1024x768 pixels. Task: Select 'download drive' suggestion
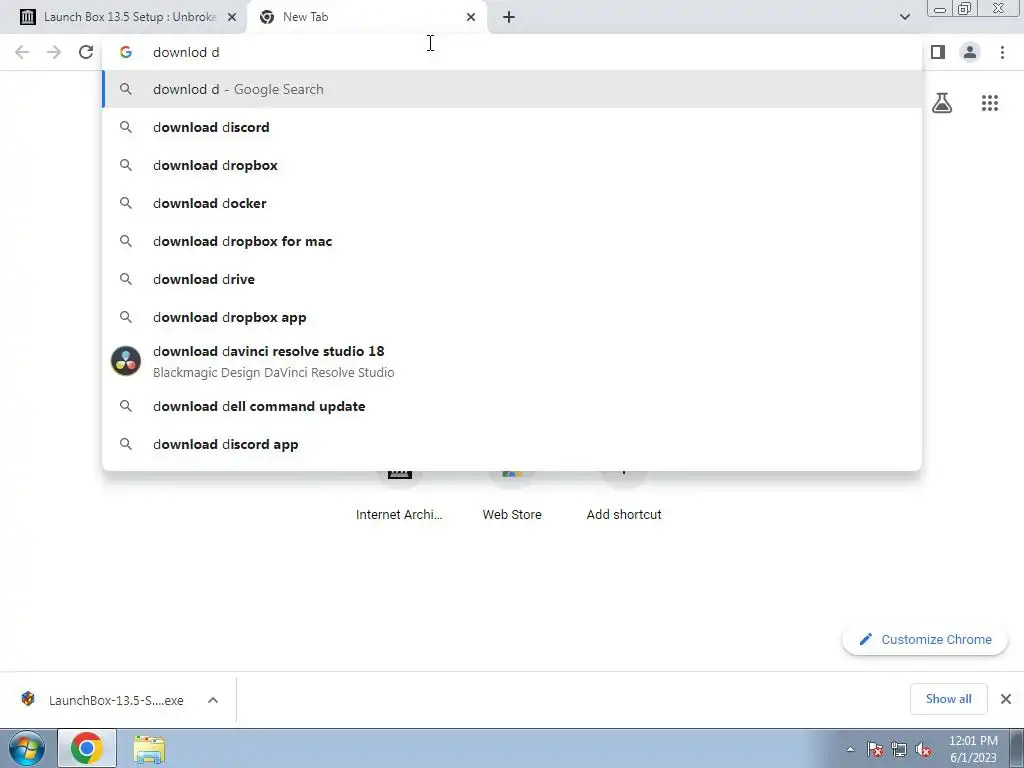(512, 279)
